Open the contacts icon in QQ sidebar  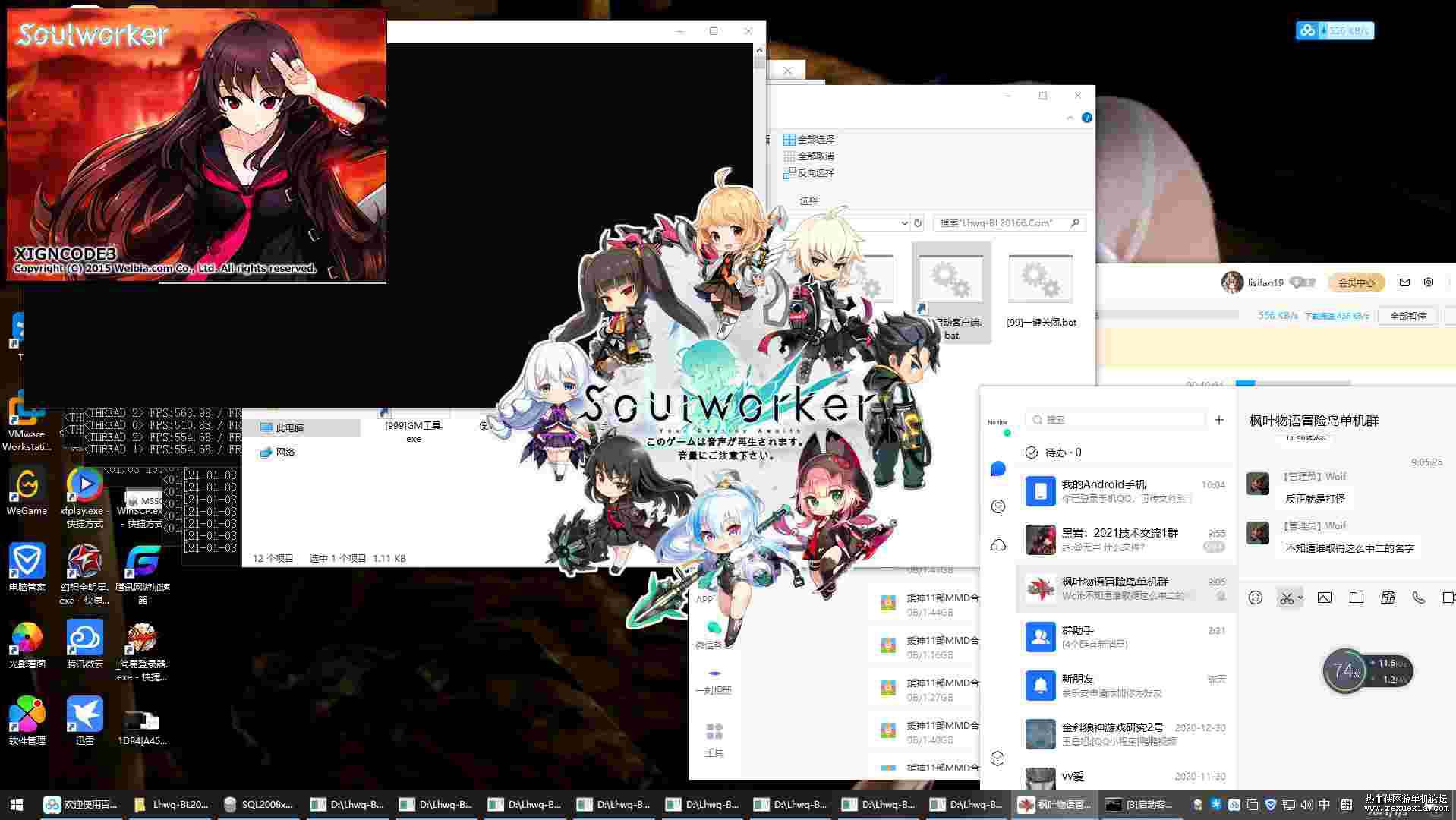[x=998, y=506]
